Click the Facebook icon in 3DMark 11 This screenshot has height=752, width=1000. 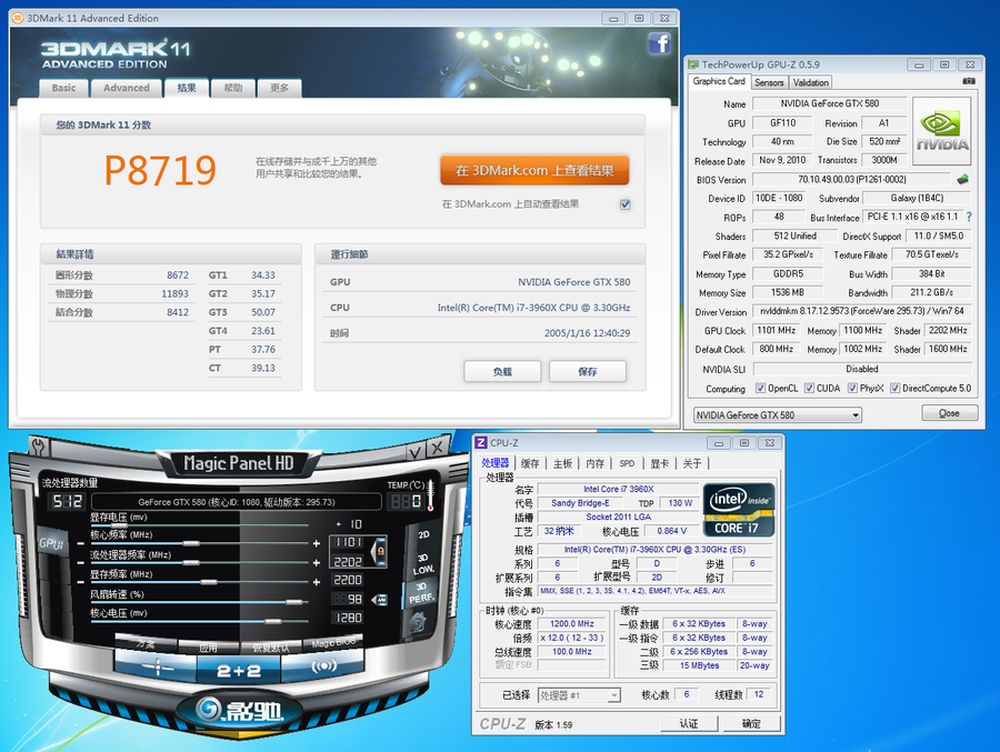(659, 43)
